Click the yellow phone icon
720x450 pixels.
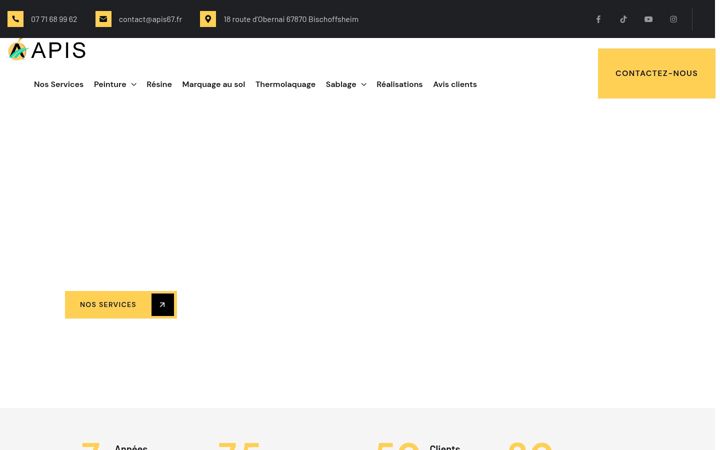[15, 19]
